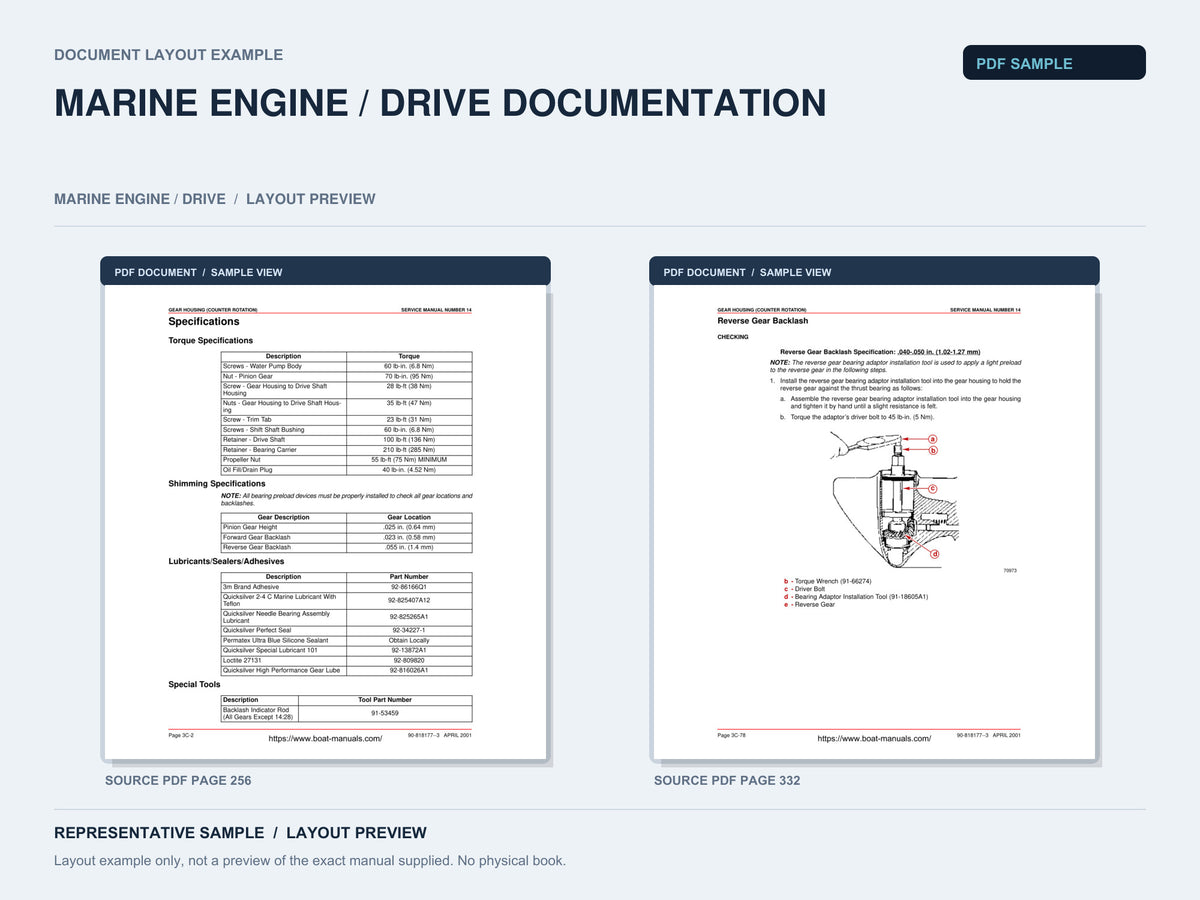Click the 'Oil Fill/Drain Plug' cell
Image resolution: width=1200 pixels, height=900 pixels.
point(283,470)
